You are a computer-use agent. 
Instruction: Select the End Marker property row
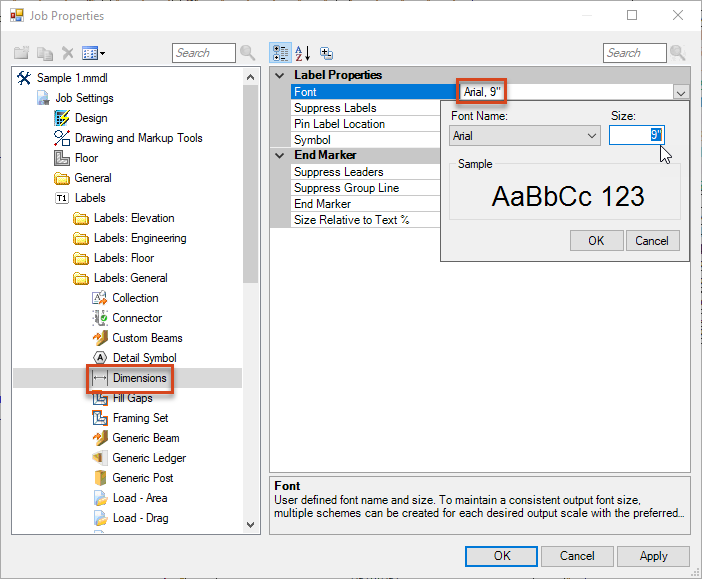click(x=366, y=204)
